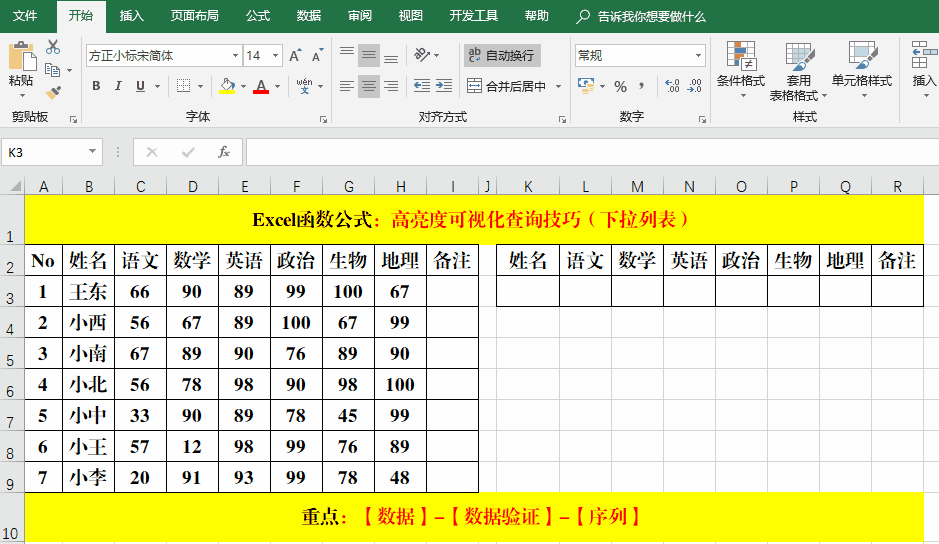Click the Cut scissors icon
Viewport: 939px width, 544px height.
53,47
